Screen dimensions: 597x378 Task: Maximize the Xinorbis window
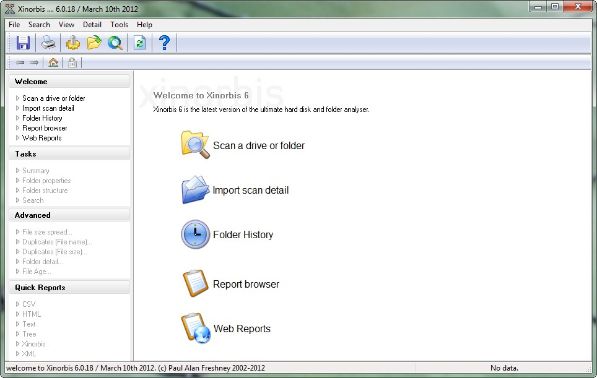[555, 7]
